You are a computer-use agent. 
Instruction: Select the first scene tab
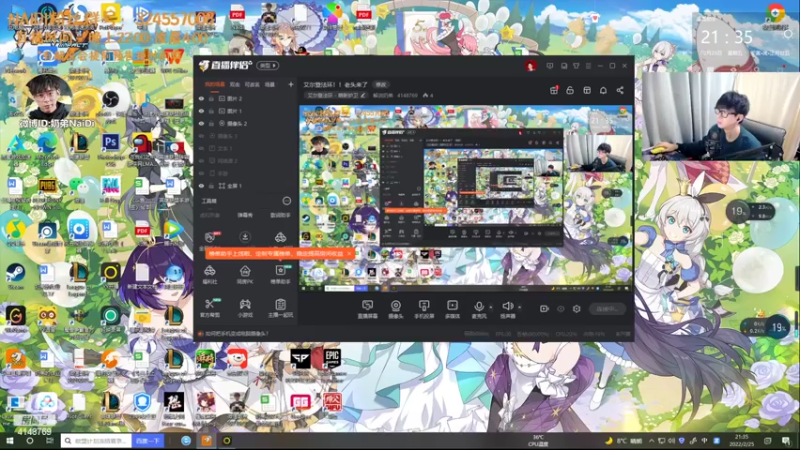coord(214,84)
